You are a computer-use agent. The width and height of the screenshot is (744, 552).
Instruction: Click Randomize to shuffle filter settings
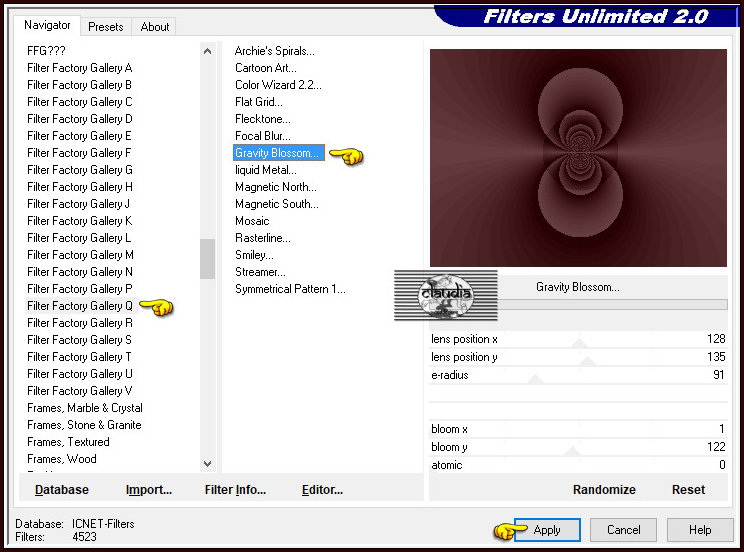click(x=604, y=489)
